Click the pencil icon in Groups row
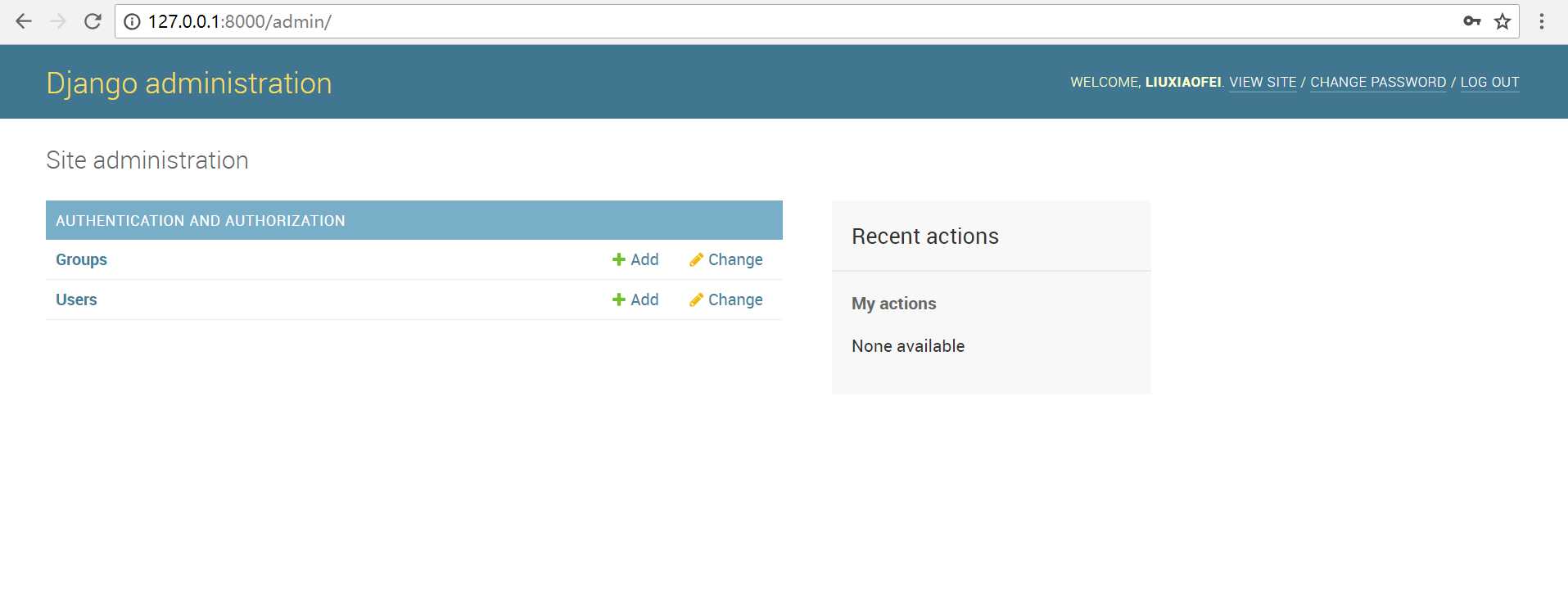This screenshot has width=1568, height=608. 696,259
